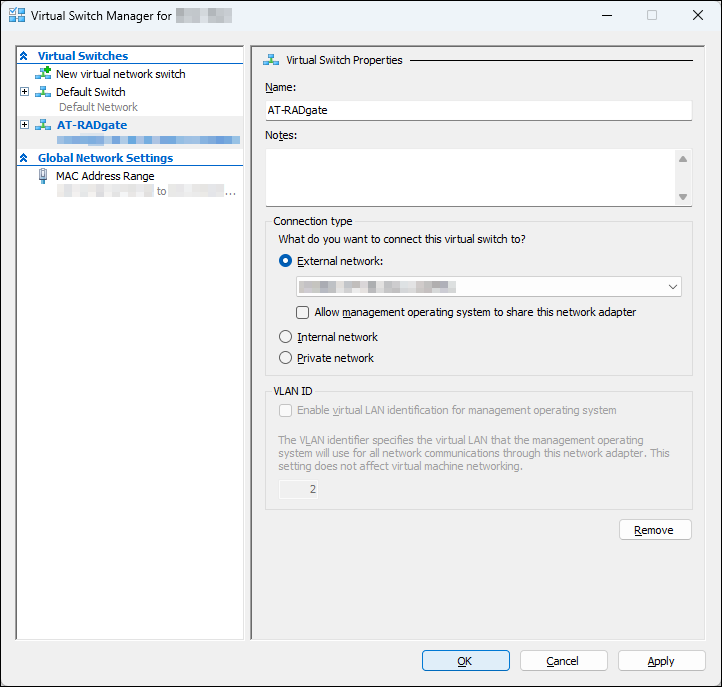
Task: Collapse the Global Network Settings chevron
Action: [x=24, y=158]
